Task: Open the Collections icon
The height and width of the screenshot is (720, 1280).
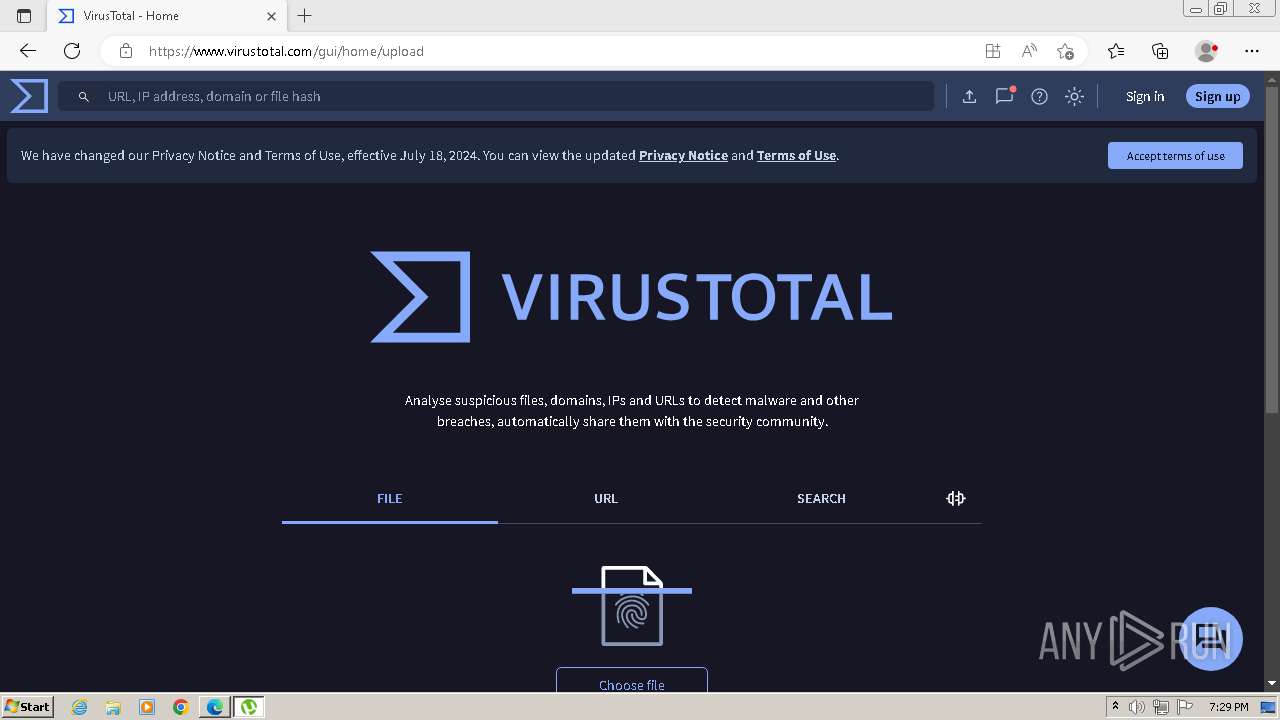Action: click(1160, 51)
